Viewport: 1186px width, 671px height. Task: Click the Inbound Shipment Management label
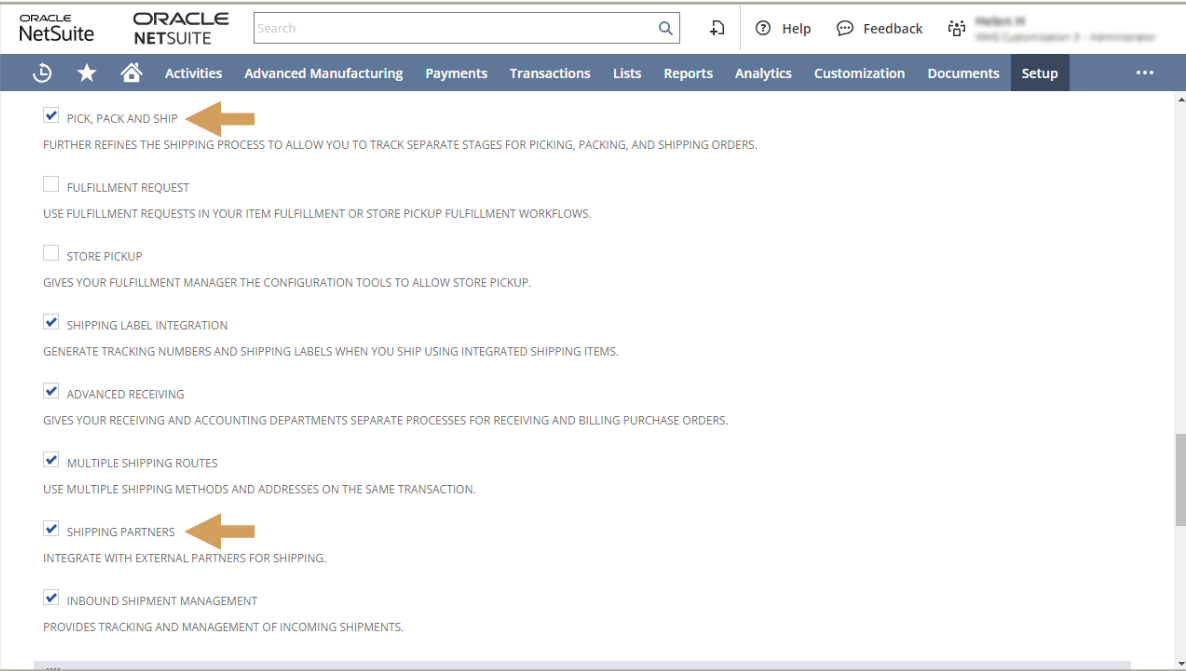(x=162, y=601)
